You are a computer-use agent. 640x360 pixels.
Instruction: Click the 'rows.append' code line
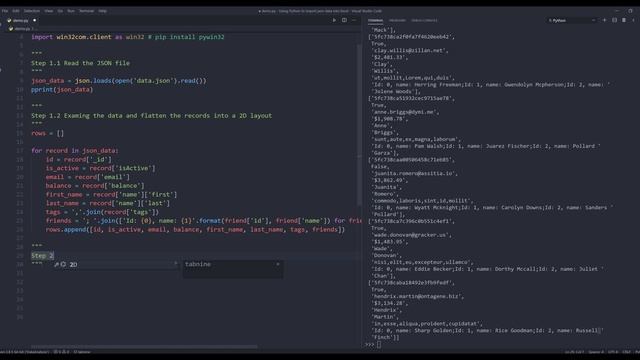pos(195,229)
